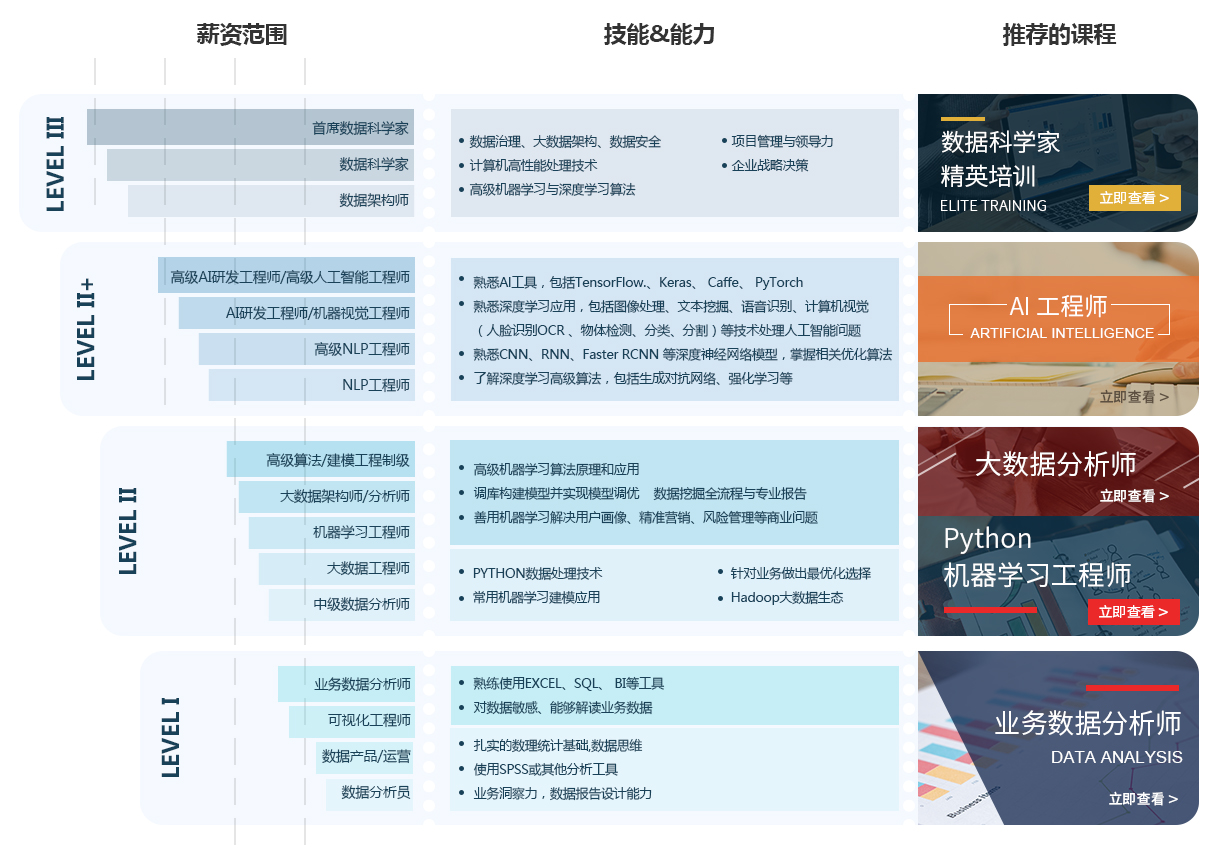This screenshot has width=1218, height=853.
Task: Click skill text 高级机器学习算法原理和应用
Action: tap(556, 470)
